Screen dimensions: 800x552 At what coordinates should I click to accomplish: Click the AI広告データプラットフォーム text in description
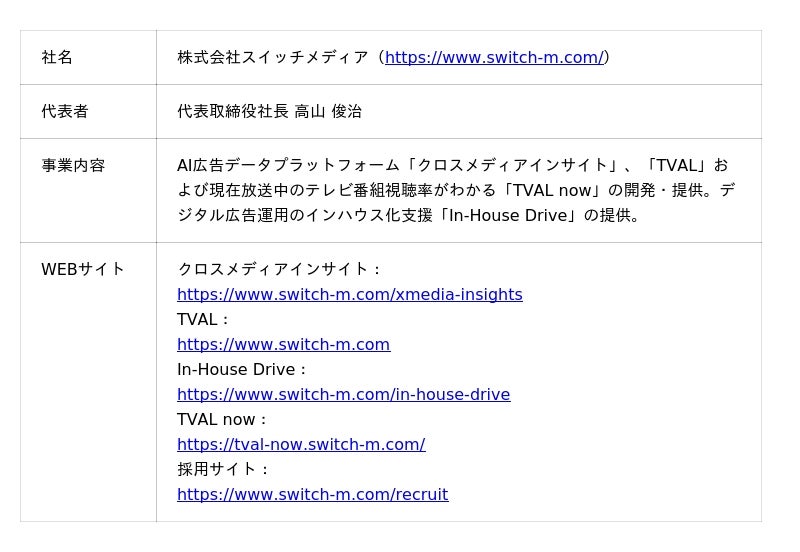coord(290,166)
